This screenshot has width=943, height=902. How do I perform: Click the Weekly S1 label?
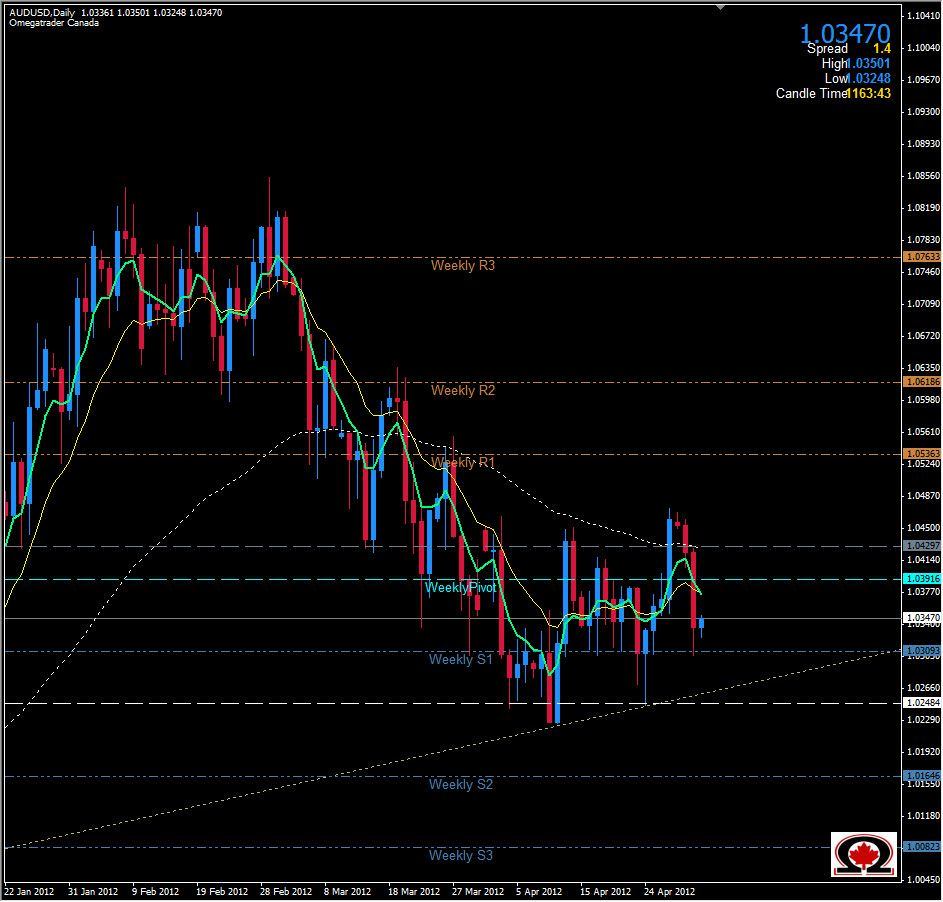pos(462,660)
